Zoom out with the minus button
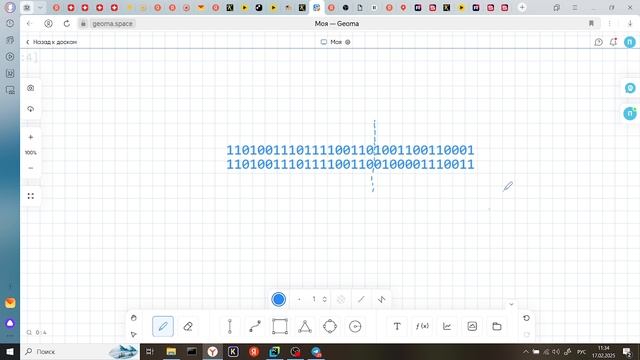This screenshot has width=640, height=360. 31,168
